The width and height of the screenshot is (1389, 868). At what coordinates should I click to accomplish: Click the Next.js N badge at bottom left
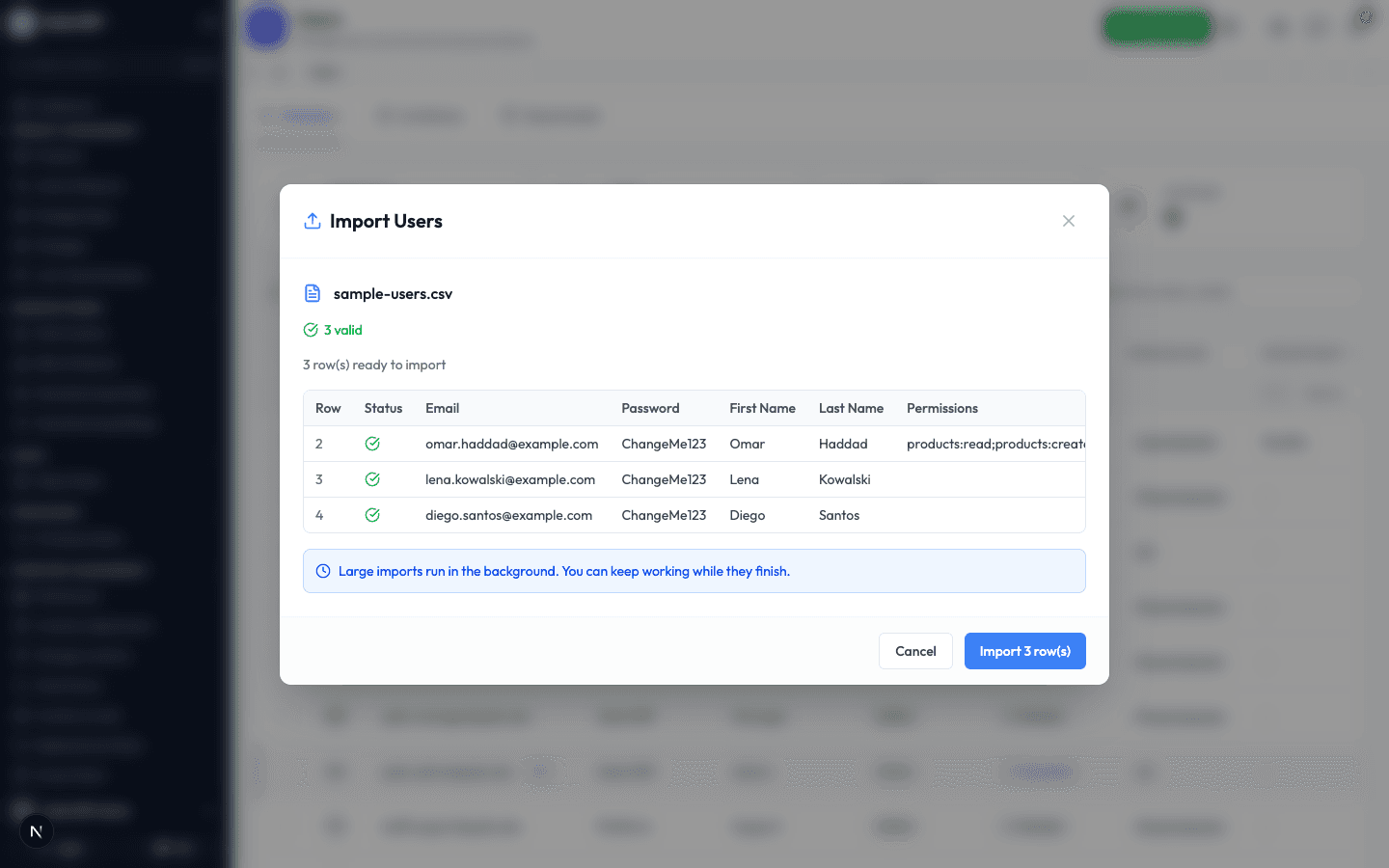tap(37, 831)
